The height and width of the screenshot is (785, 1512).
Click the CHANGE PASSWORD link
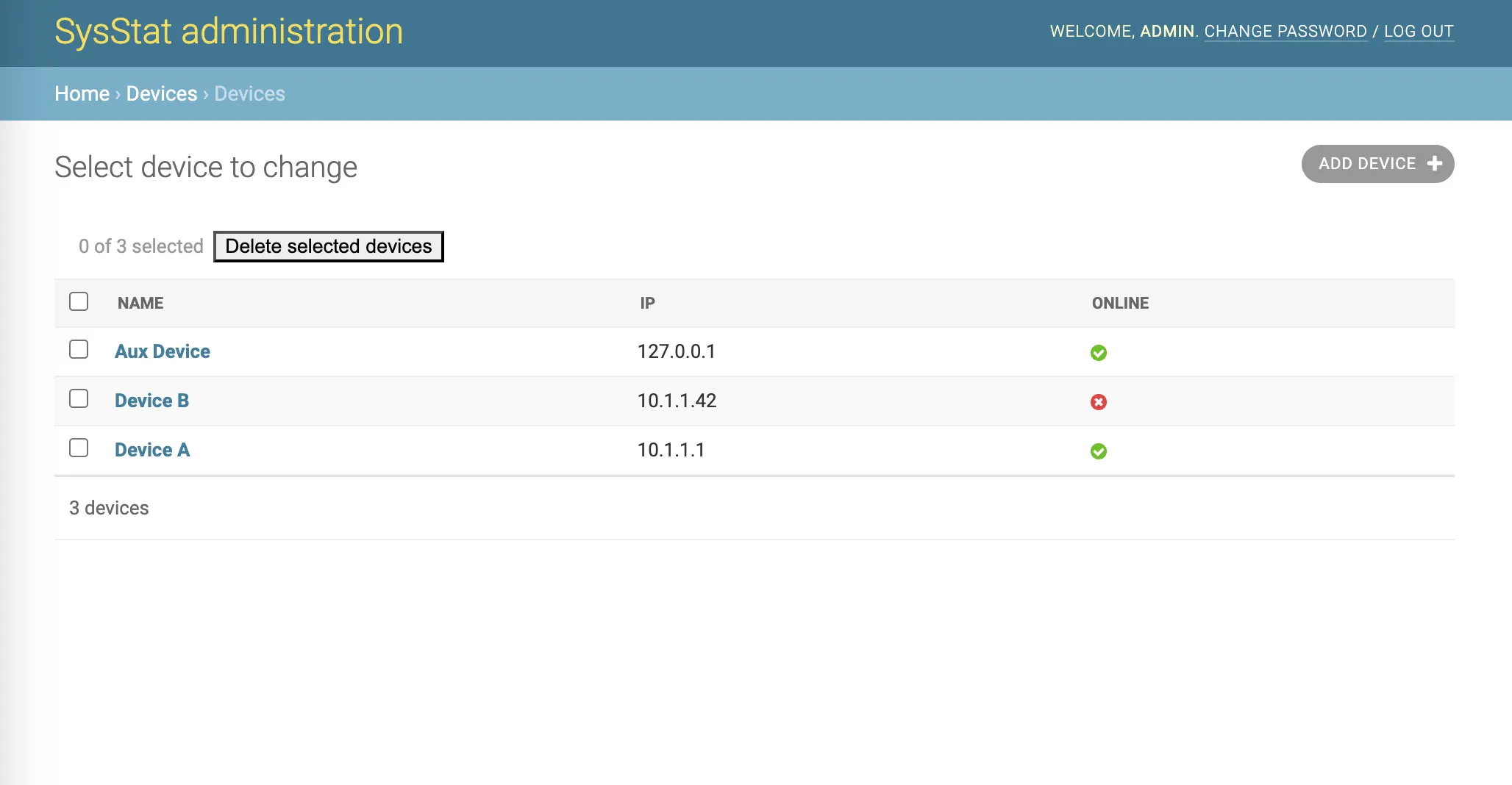coord(1286,31)
